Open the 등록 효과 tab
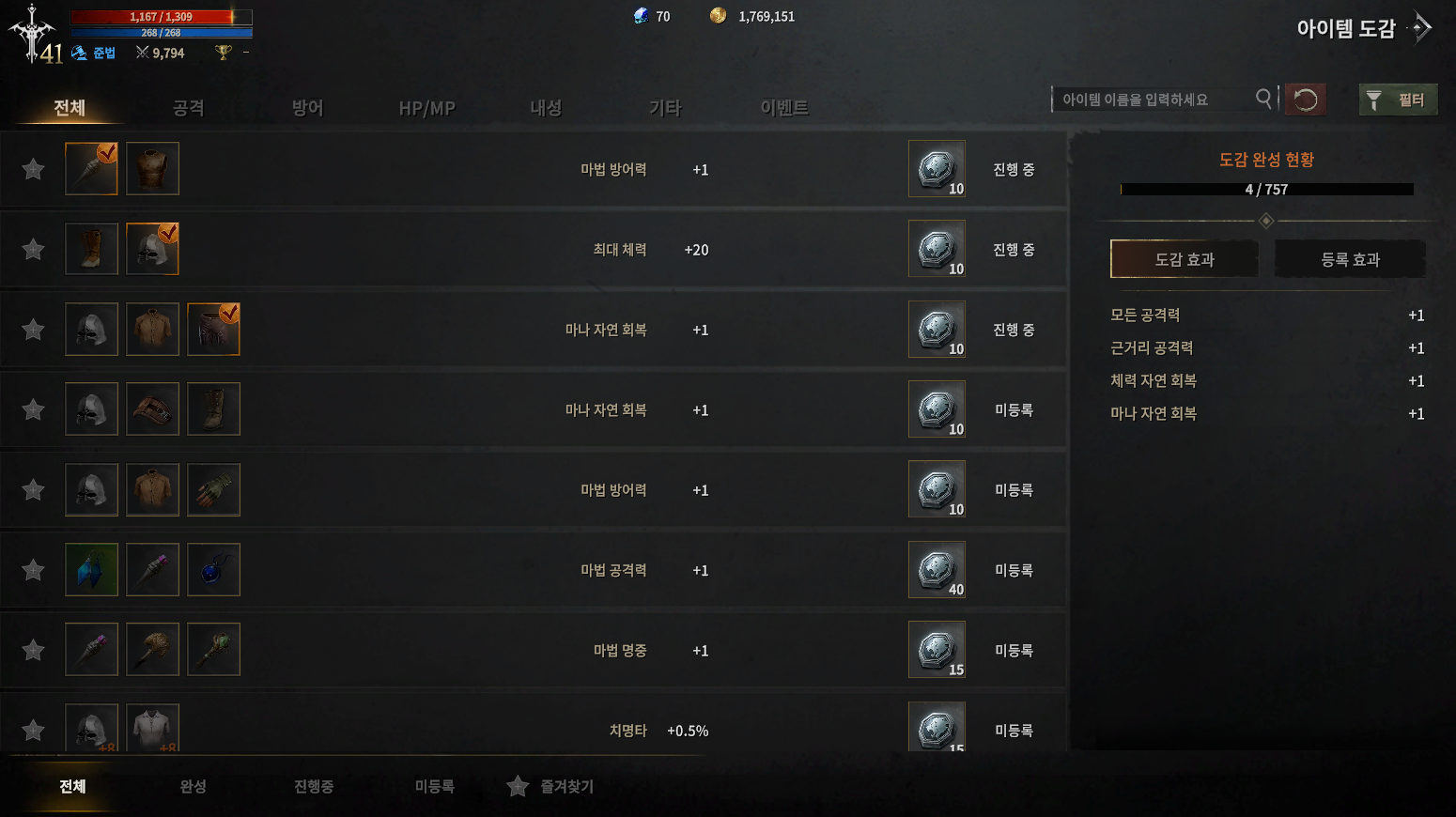The image size is (1456, 817). tap(1350, 259)
